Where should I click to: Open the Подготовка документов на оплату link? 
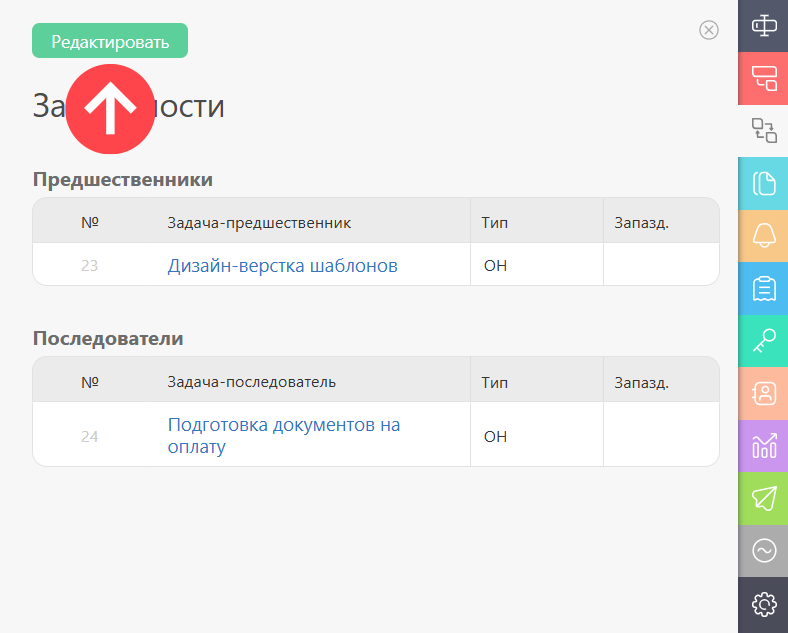[283, 436]
